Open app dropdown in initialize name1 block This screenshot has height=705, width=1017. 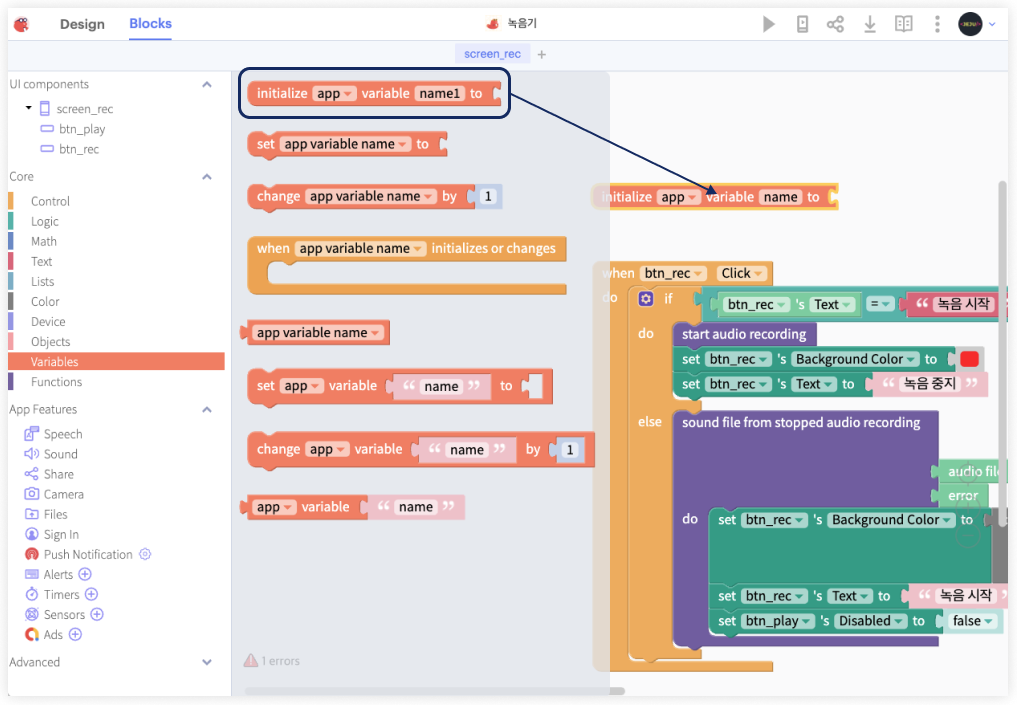point(334,93)
